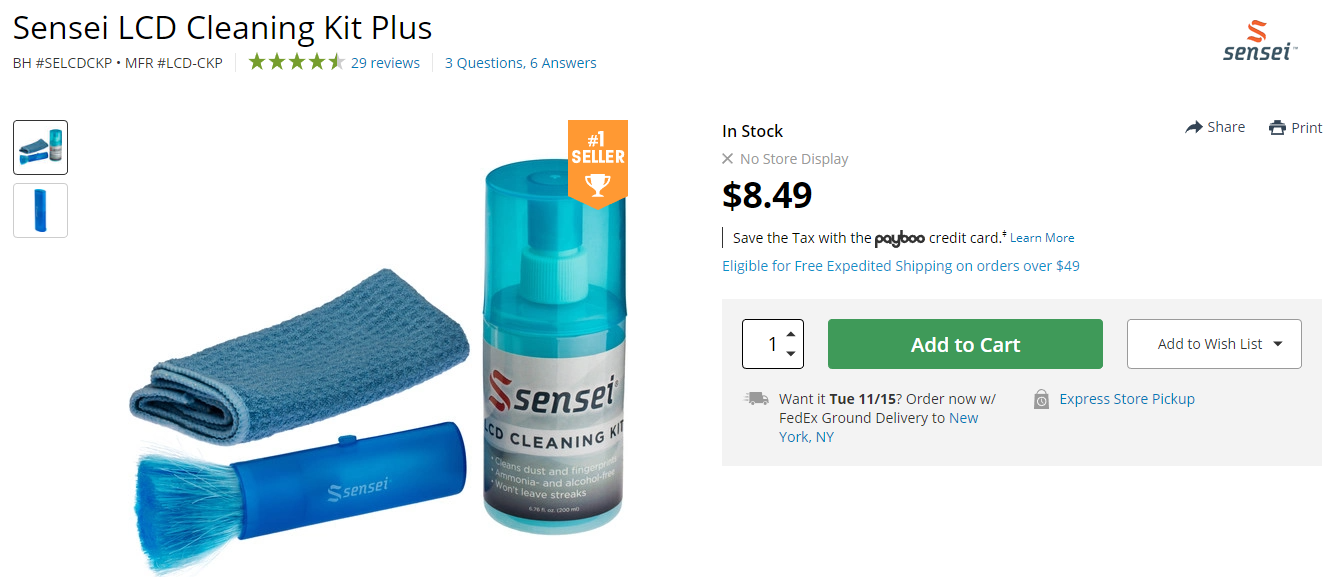
Task: Click the star rating icons
Action: tap(296, 62)
